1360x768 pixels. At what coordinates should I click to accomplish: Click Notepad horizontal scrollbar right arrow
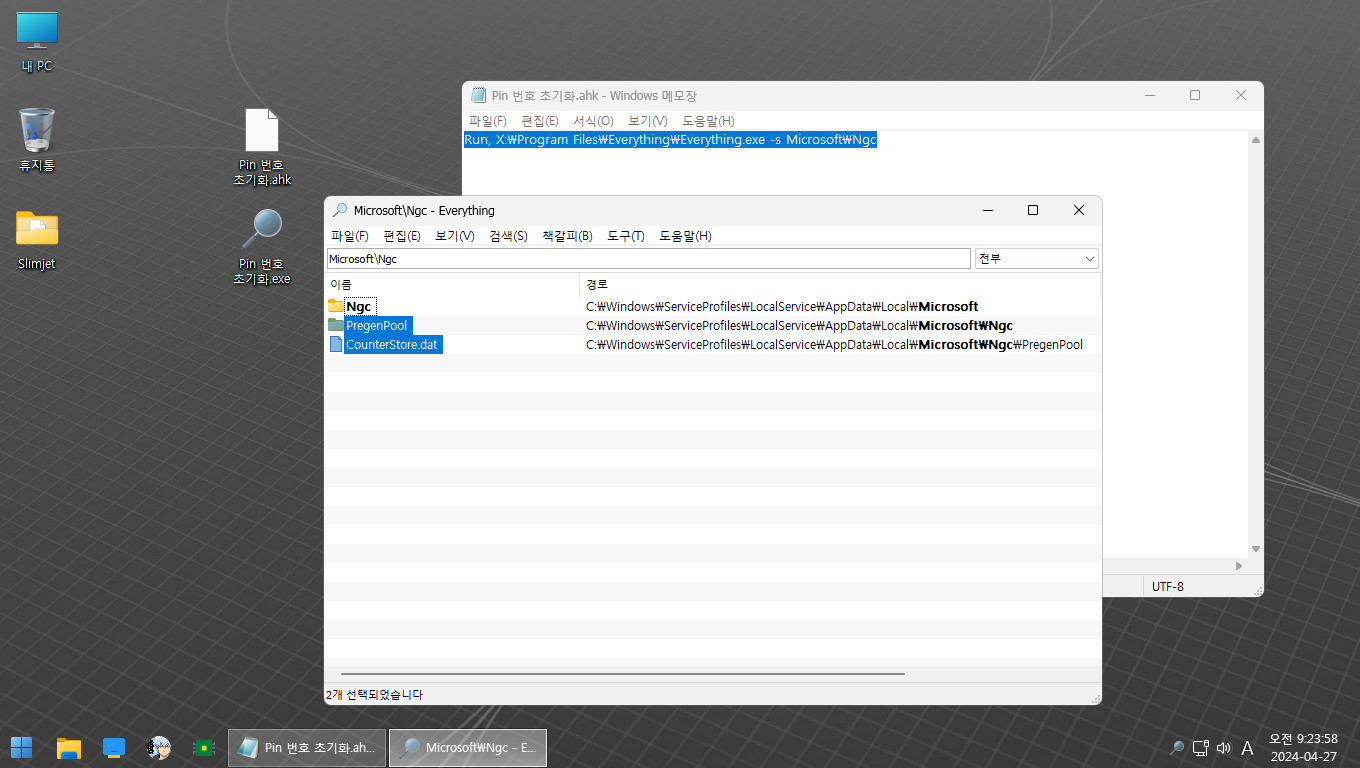click(x=1240, y=566)
